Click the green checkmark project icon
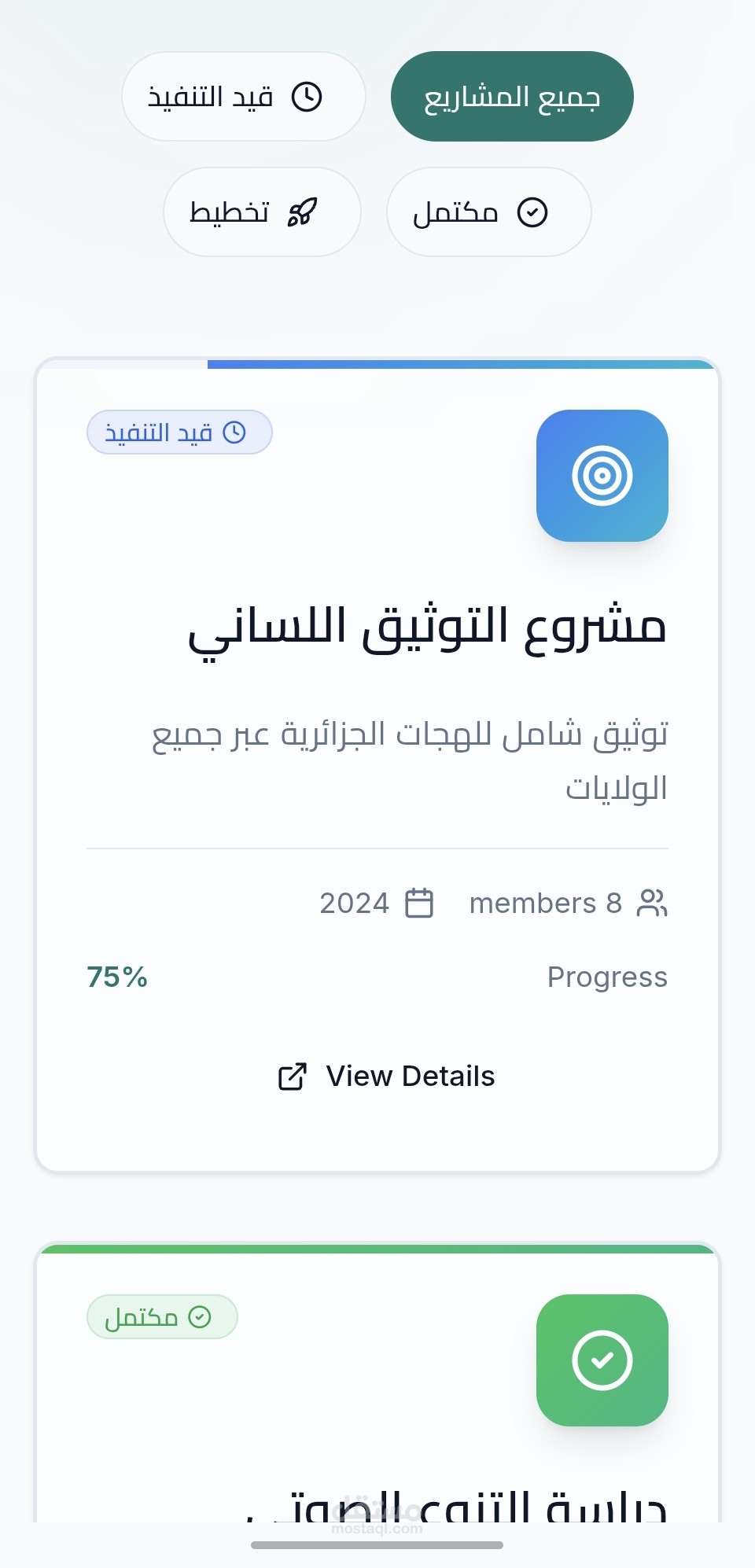This screenshot has height=1568, width=755. 602,1360
